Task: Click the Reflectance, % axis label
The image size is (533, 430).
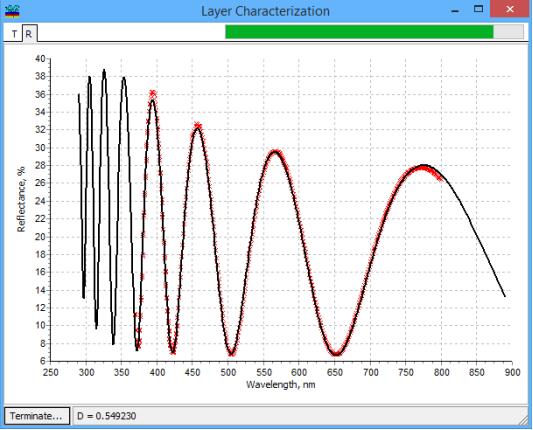Action: click(x=21, y=200)
